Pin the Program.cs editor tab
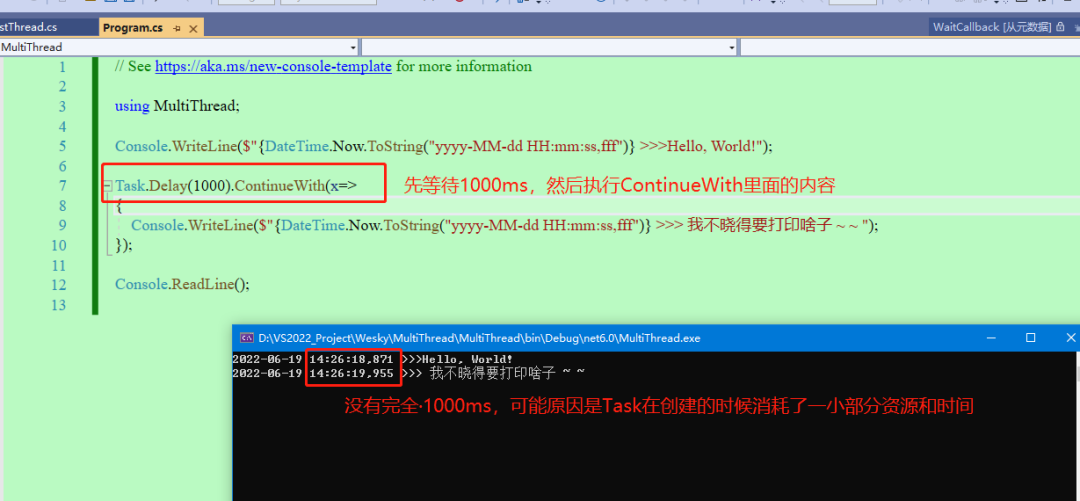The height and width of the screenshot is (501, 1080). [x=177, y=29]
